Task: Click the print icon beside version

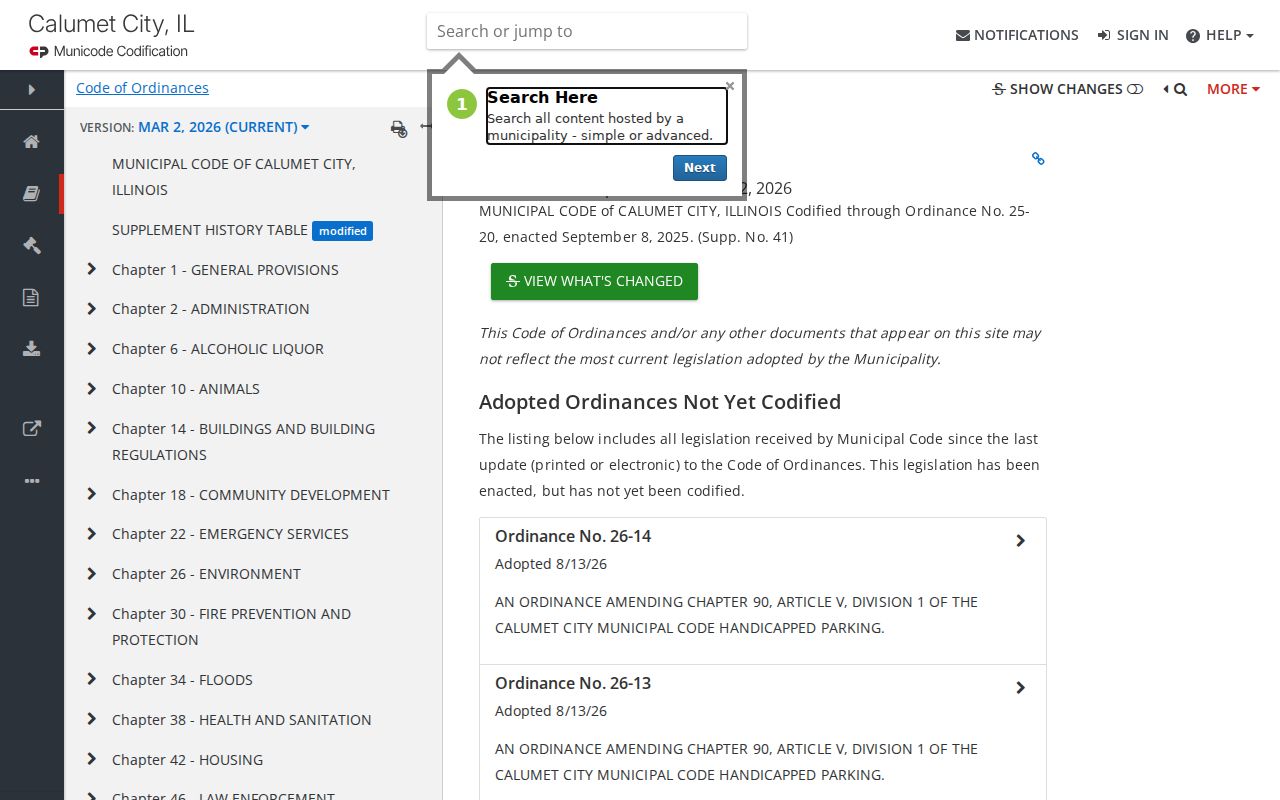Action: coord(399,128)
